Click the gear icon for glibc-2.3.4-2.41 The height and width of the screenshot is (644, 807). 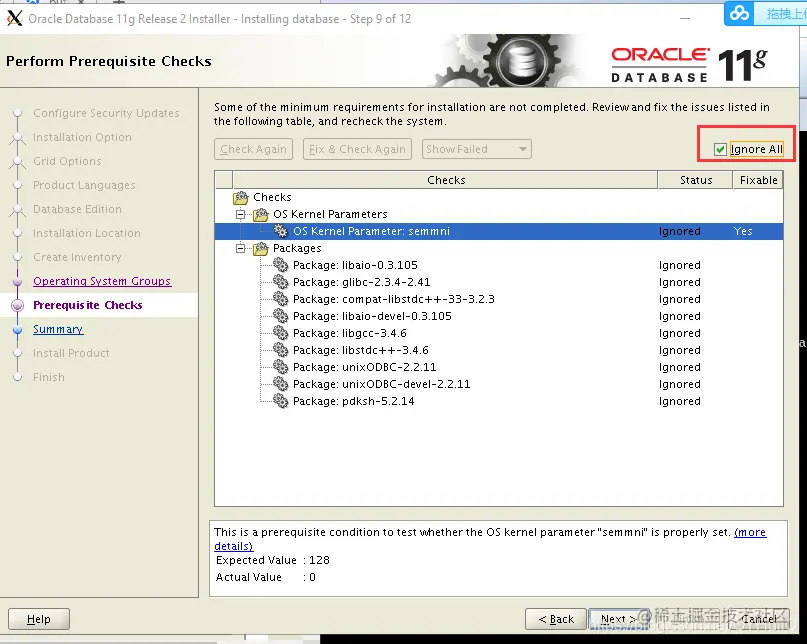(280, 282)
